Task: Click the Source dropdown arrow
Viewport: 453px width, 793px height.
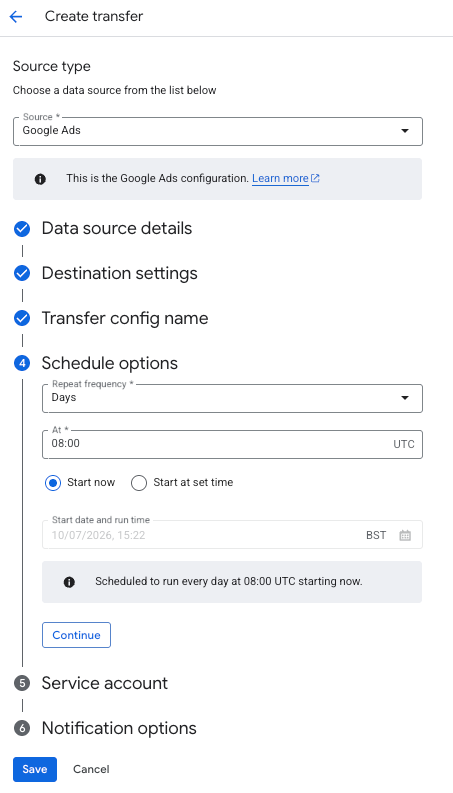Action: point(404,131)
